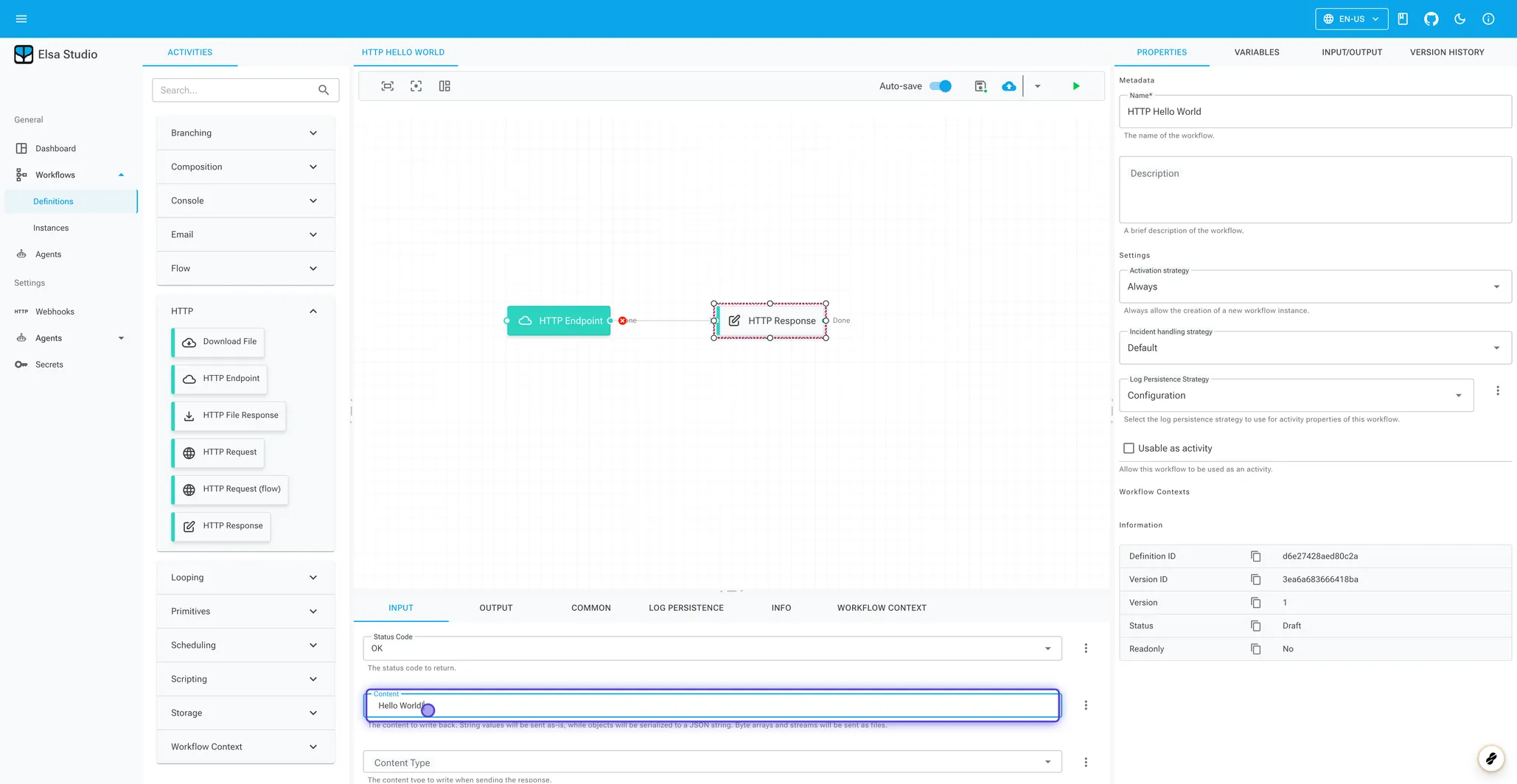Save the workflow with the save icon

pyautogui.click(x=980, y=86)
